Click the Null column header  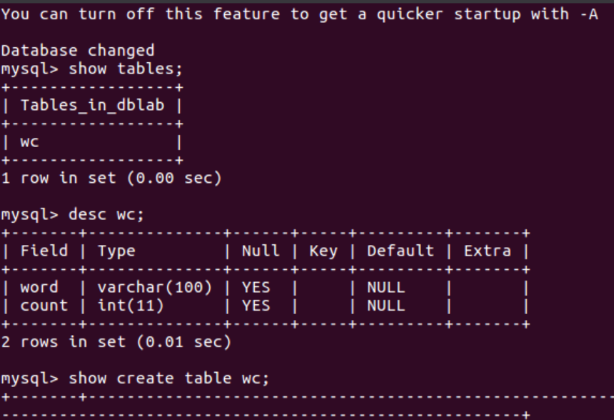point(260,251)
